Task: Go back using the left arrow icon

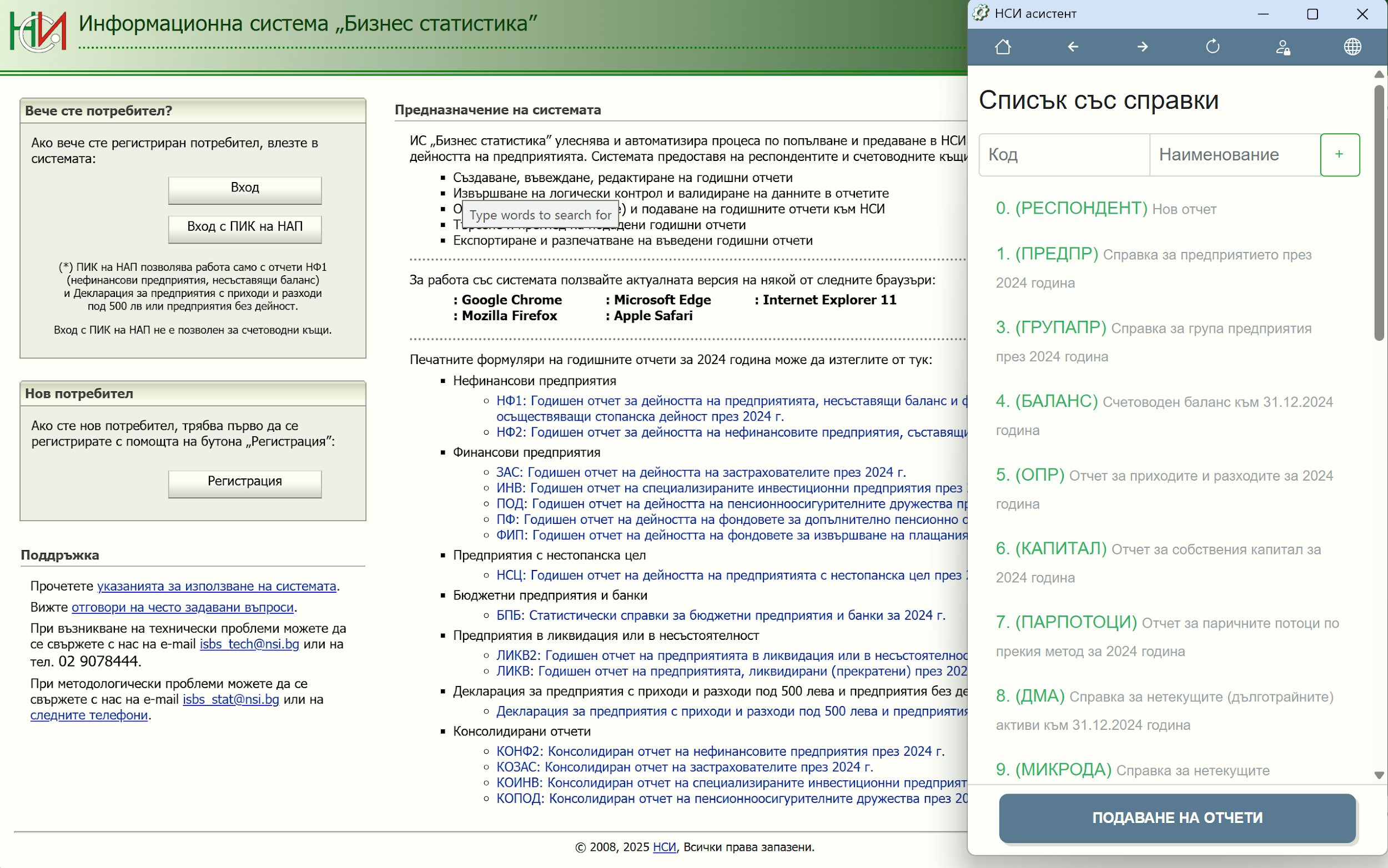Action: [1073, 47]
